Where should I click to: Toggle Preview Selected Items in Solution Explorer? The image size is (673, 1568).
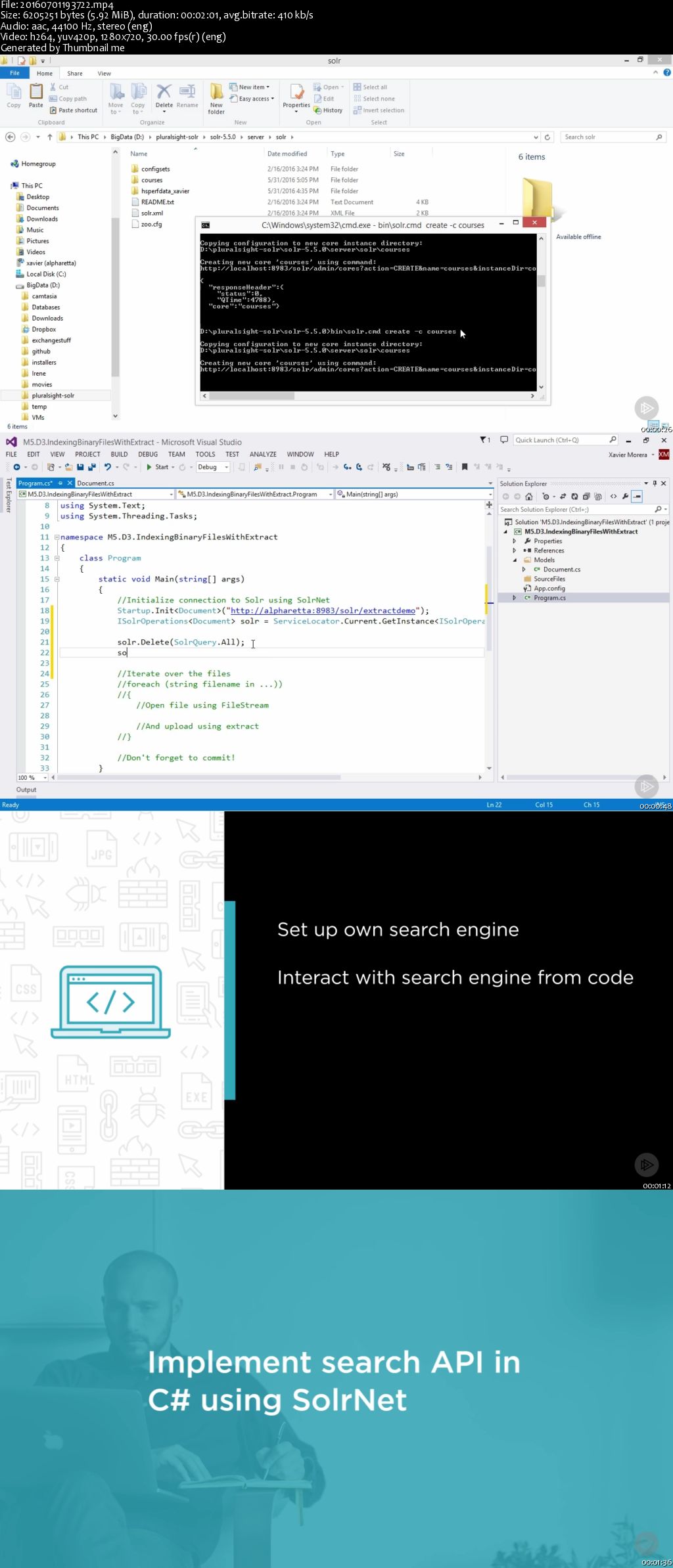[x=637, y=497]
